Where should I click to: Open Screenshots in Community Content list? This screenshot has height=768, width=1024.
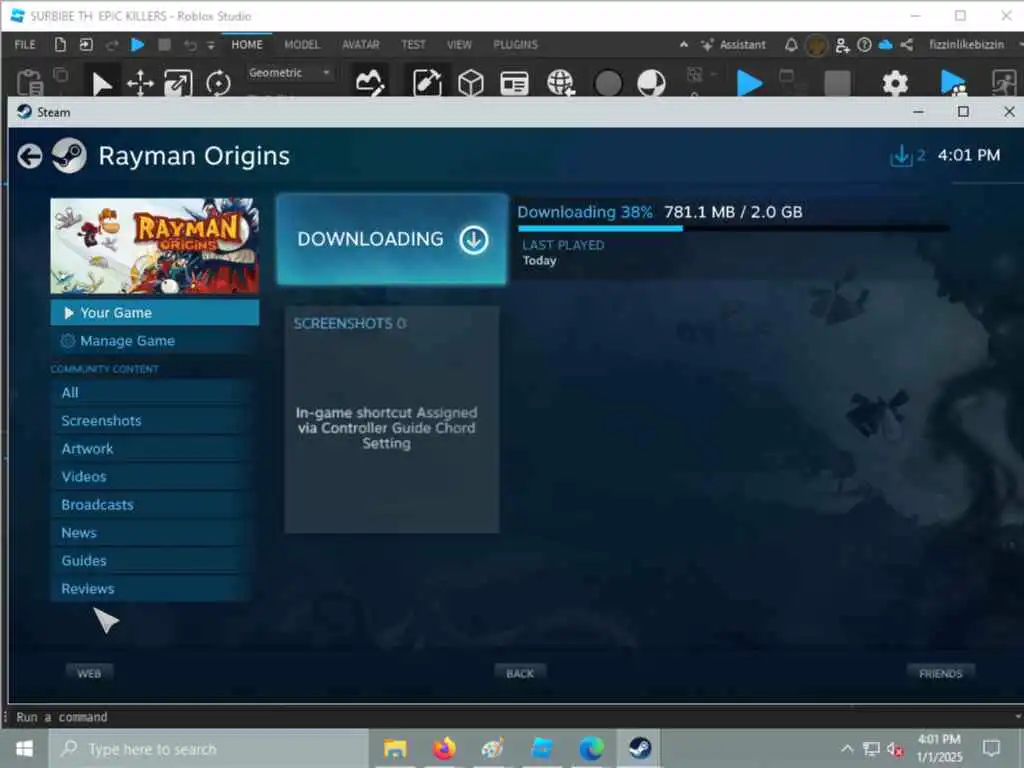[x=152, y=421]
